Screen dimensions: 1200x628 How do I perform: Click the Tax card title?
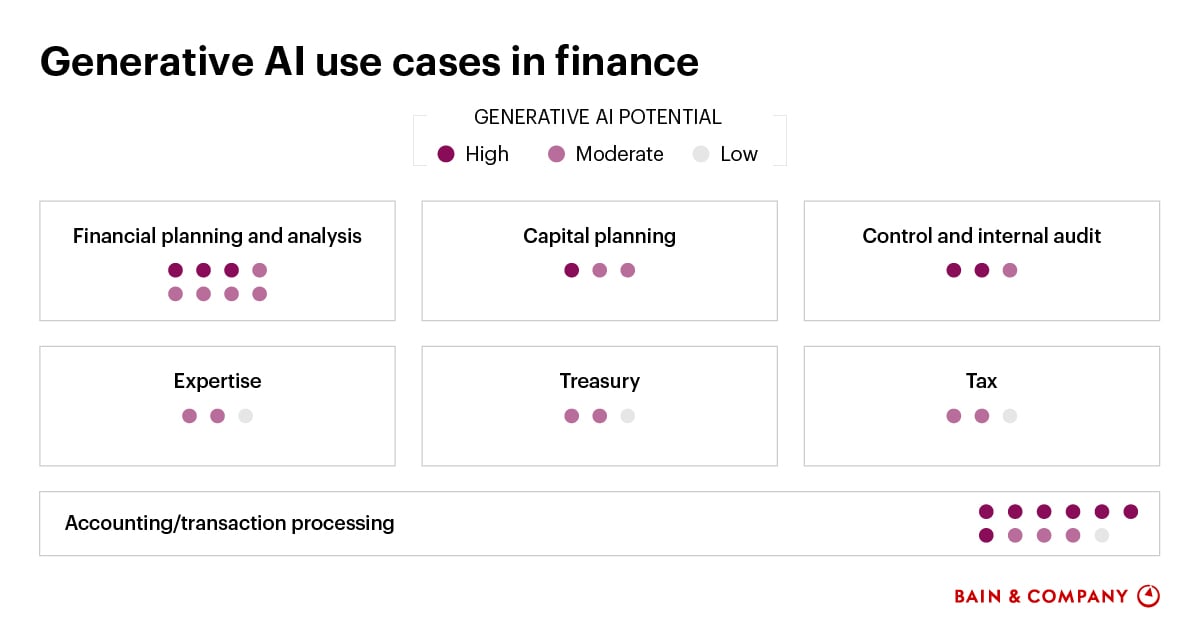pos(981,381)
